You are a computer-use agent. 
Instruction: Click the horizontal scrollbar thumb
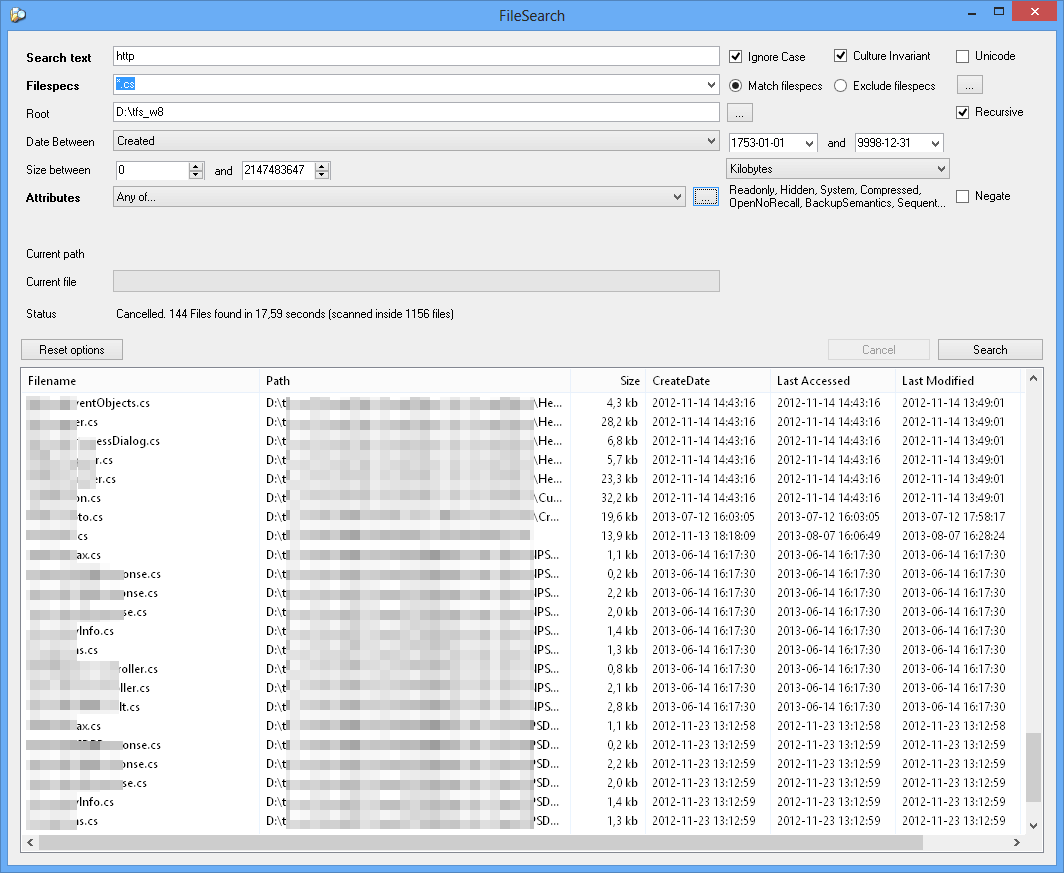pos(481,842)
